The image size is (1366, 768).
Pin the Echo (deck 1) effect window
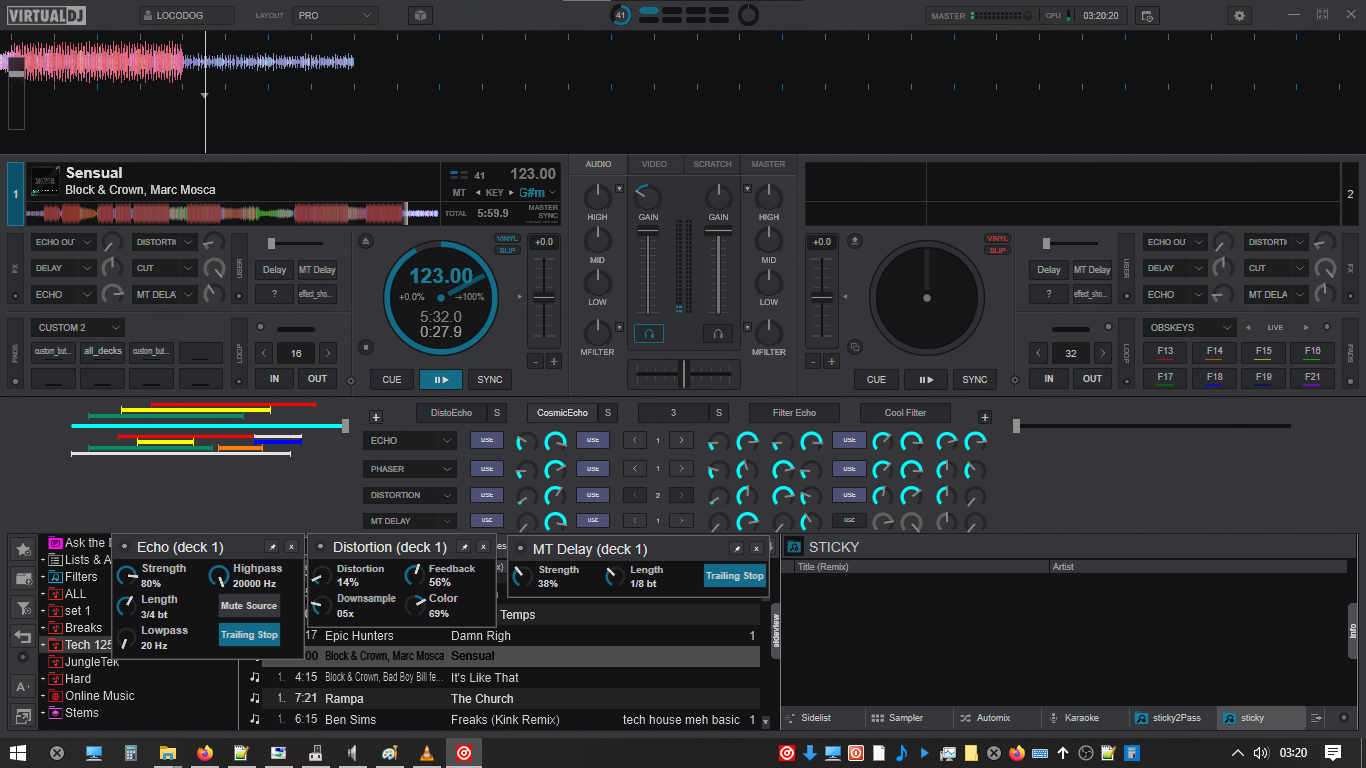coord(272,547)
